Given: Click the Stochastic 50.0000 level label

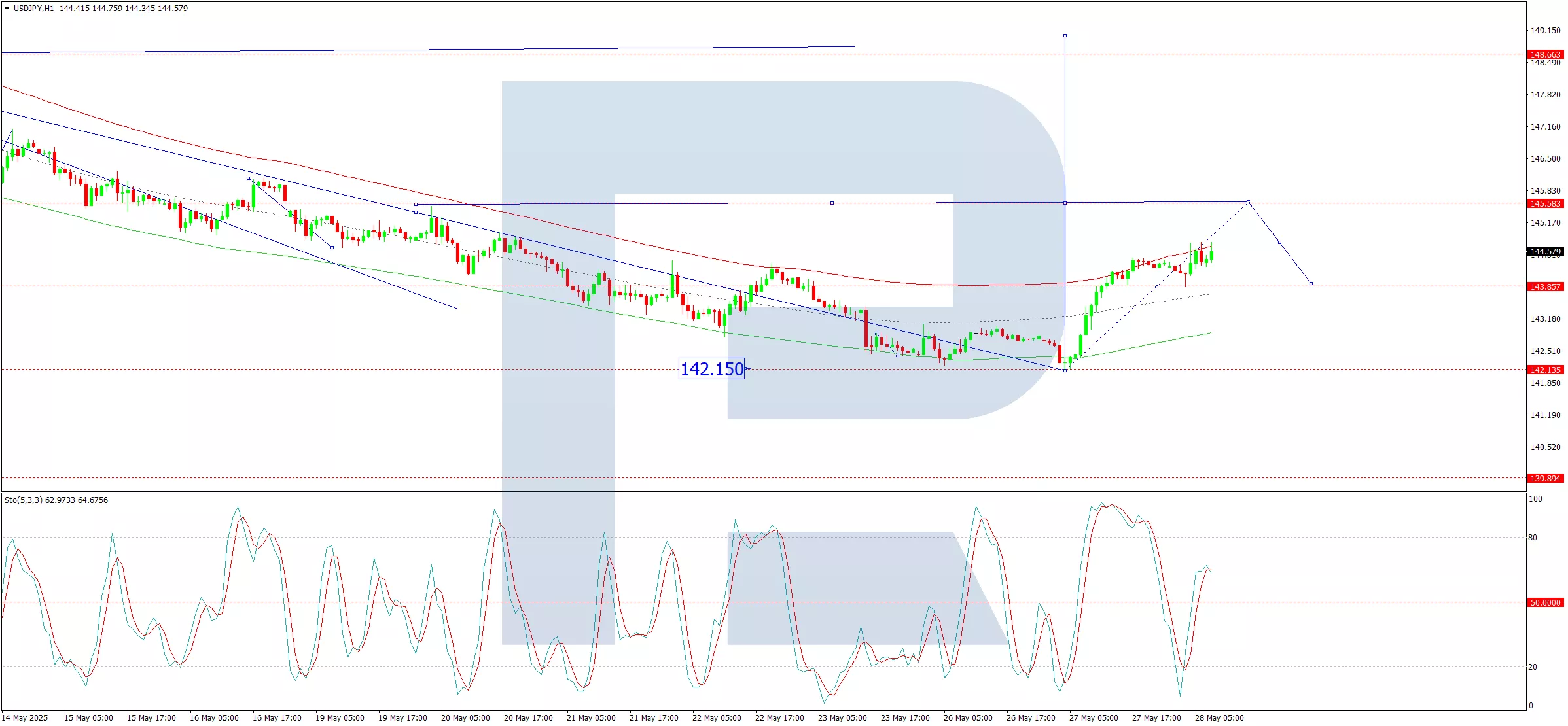Looking at the screenshot, I should [x=1545, y=603].
